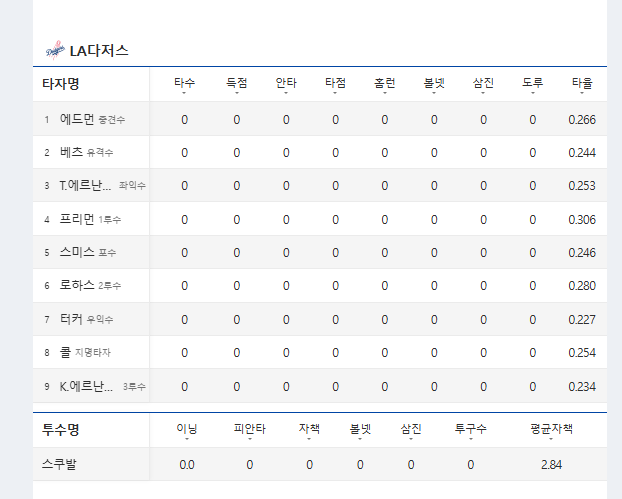This screenshot has width=622, height=499.
Task: Click batting average 0.266
Action: (x=582, y=119)
